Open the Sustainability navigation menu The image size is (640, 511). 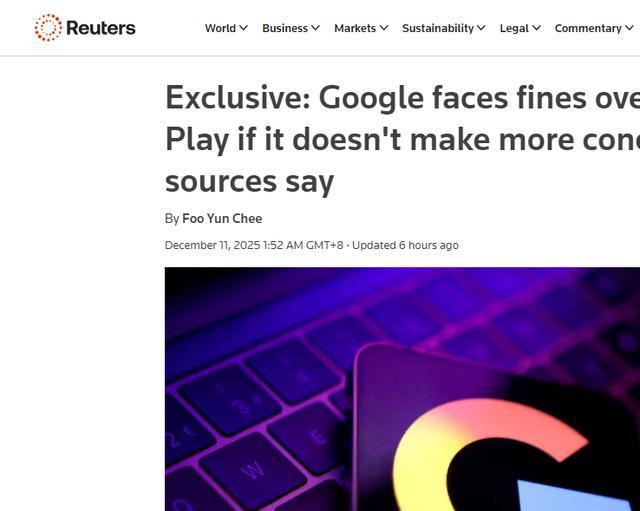point(438,28)
